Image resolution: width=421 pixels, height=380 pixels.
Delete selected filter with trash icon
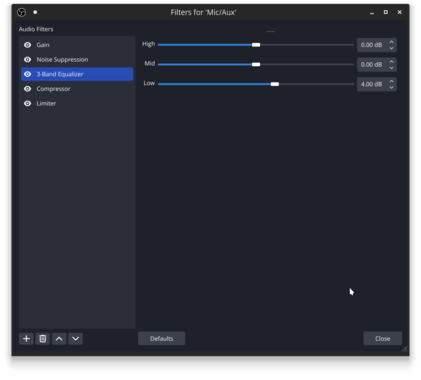(43, 339)
